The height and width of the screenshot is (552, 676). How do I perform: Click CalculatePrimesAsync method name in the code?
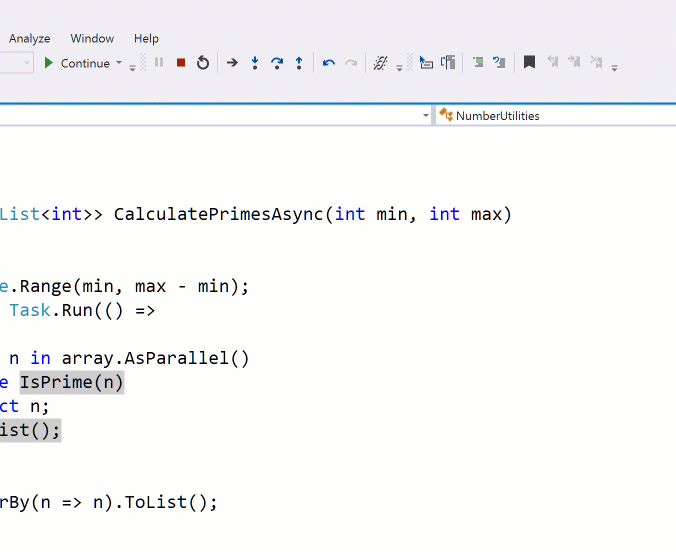(219, 214)
